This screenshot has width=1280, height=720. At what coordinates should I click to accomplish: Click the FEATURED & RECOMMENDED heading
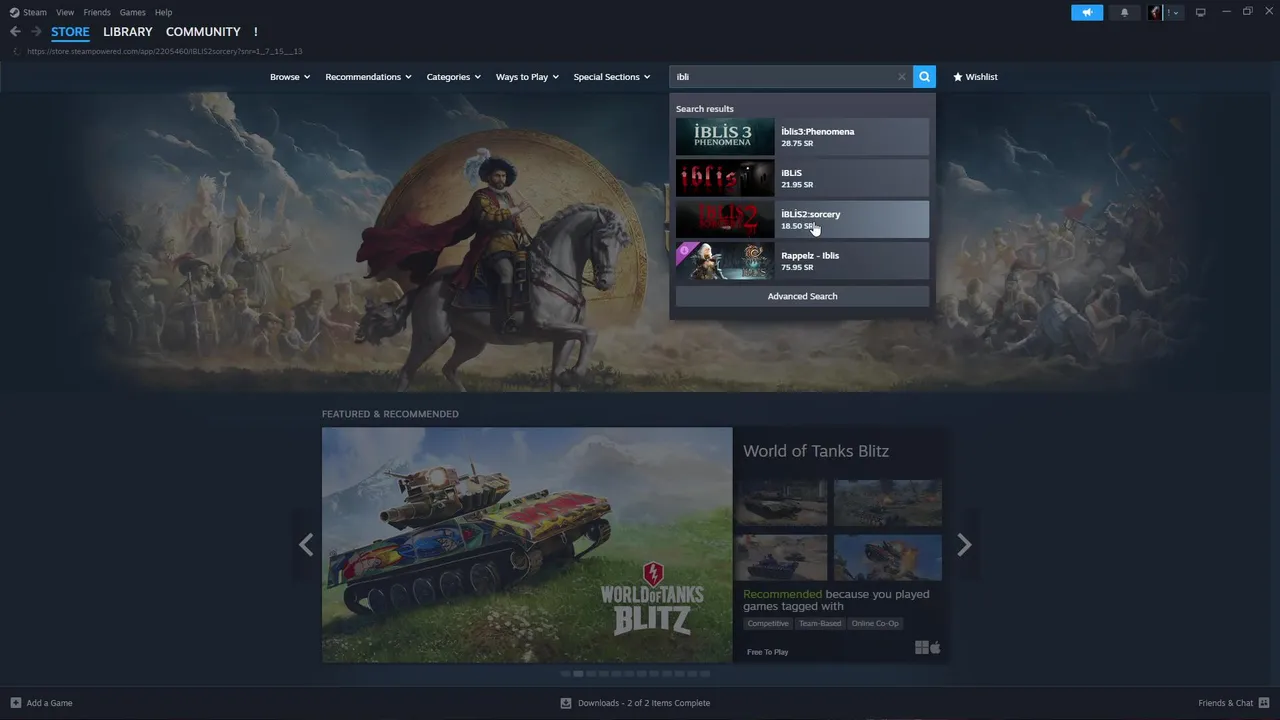tap(390, 414)
